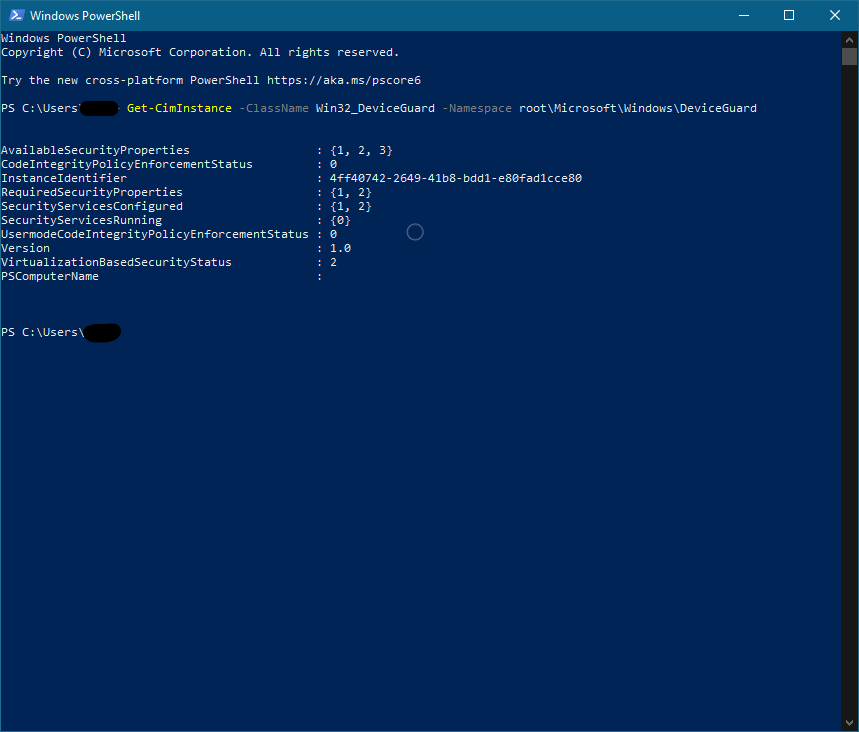Click the empty scrollbar track below thumb

tap(850, 400)
